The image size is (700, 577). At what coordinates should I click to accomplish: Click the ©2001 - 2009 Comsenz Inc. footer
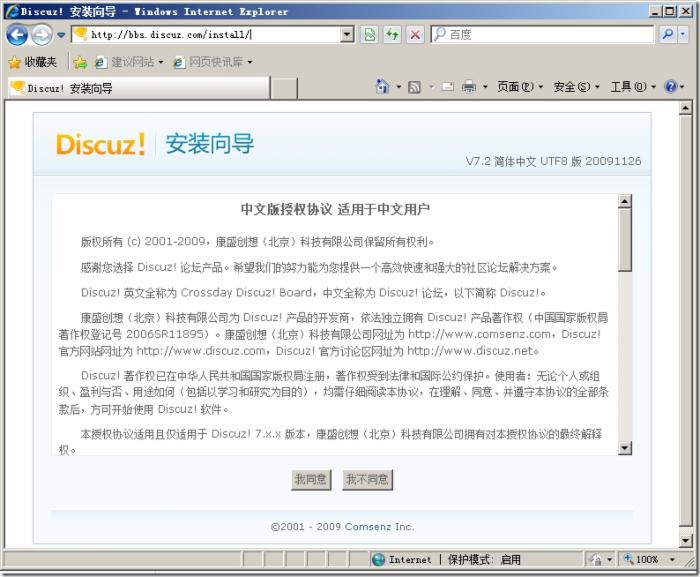point(342,527)
